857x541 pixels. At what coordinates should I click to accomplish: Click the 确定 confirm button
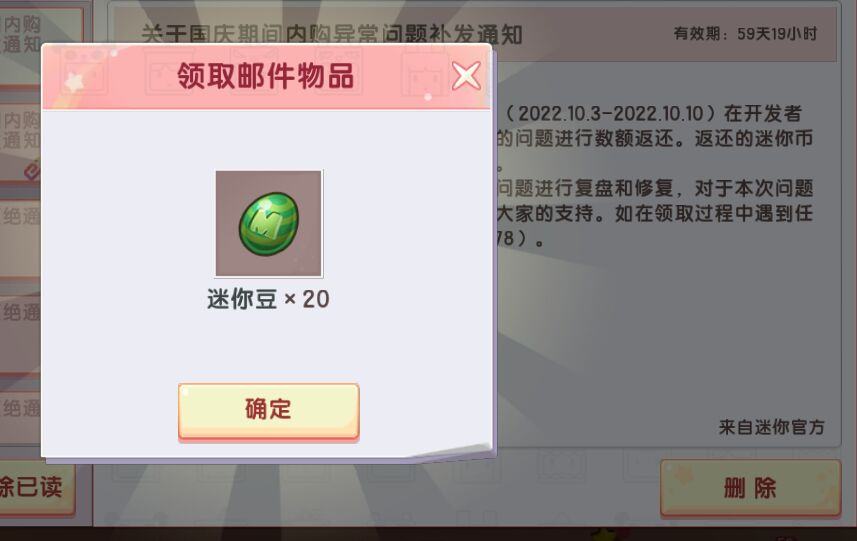[x=268, y=410]
